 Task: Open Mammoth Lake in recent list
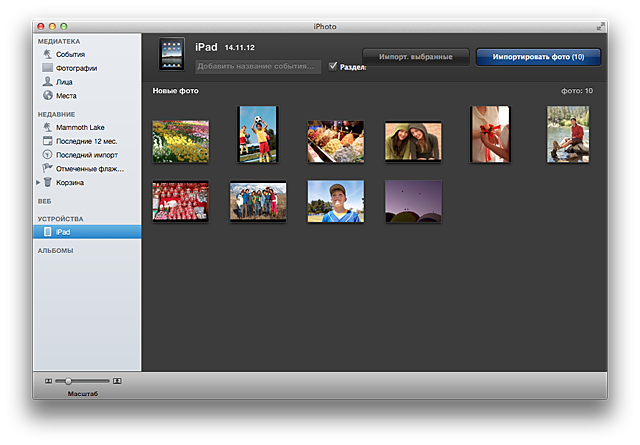80,127
